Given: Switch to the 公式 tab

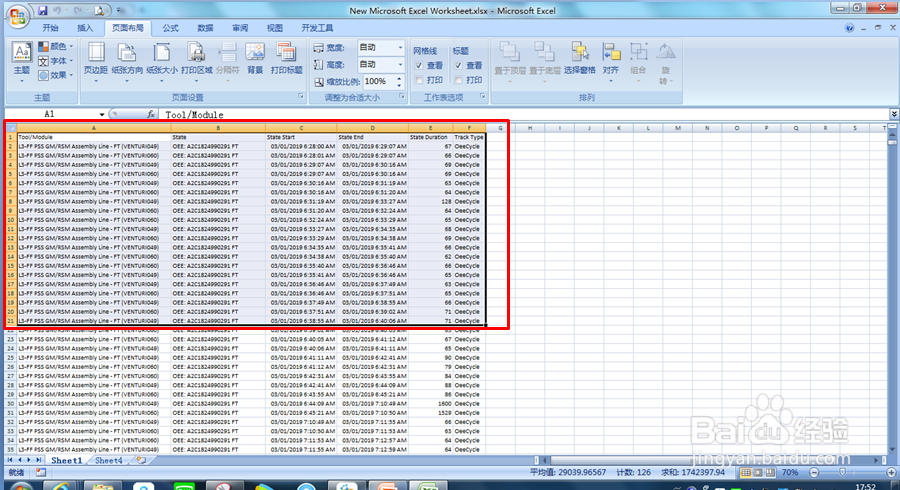Looking at the screenshot, I should coord(170,28).
